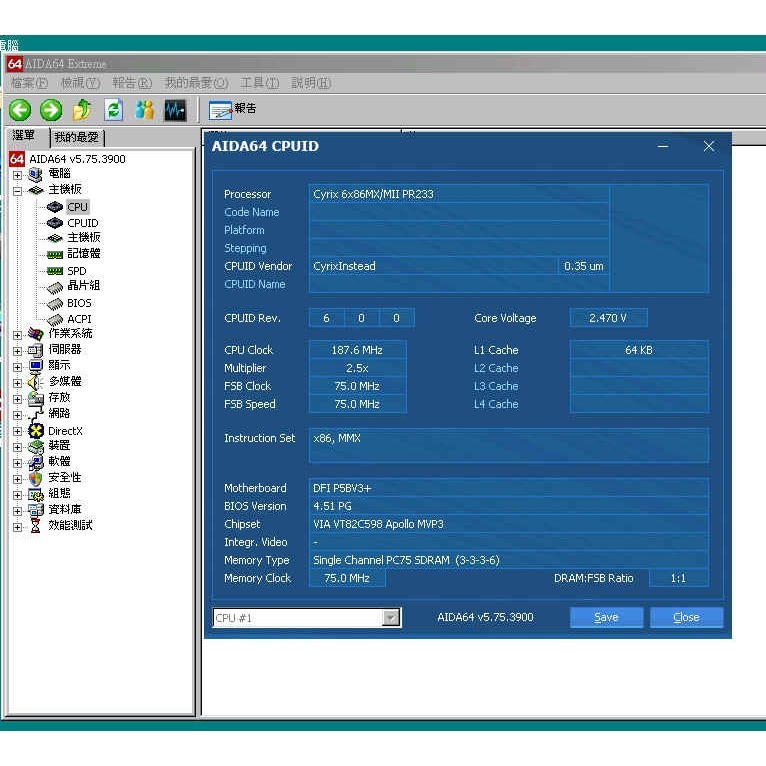766x766 pixels.
Task: Open the 報告 menu in the menu bar
Action: click(x=132, y=83)
